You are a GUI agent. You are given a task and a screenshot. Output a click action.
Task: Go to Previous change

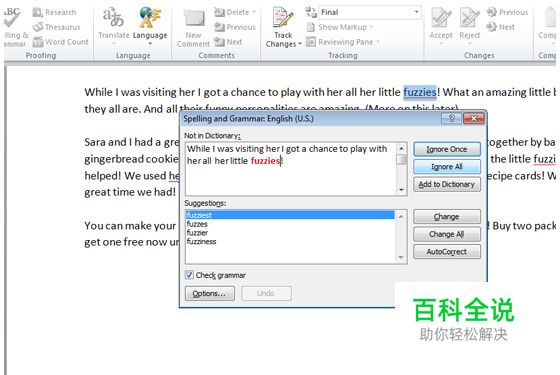[507, 12]
